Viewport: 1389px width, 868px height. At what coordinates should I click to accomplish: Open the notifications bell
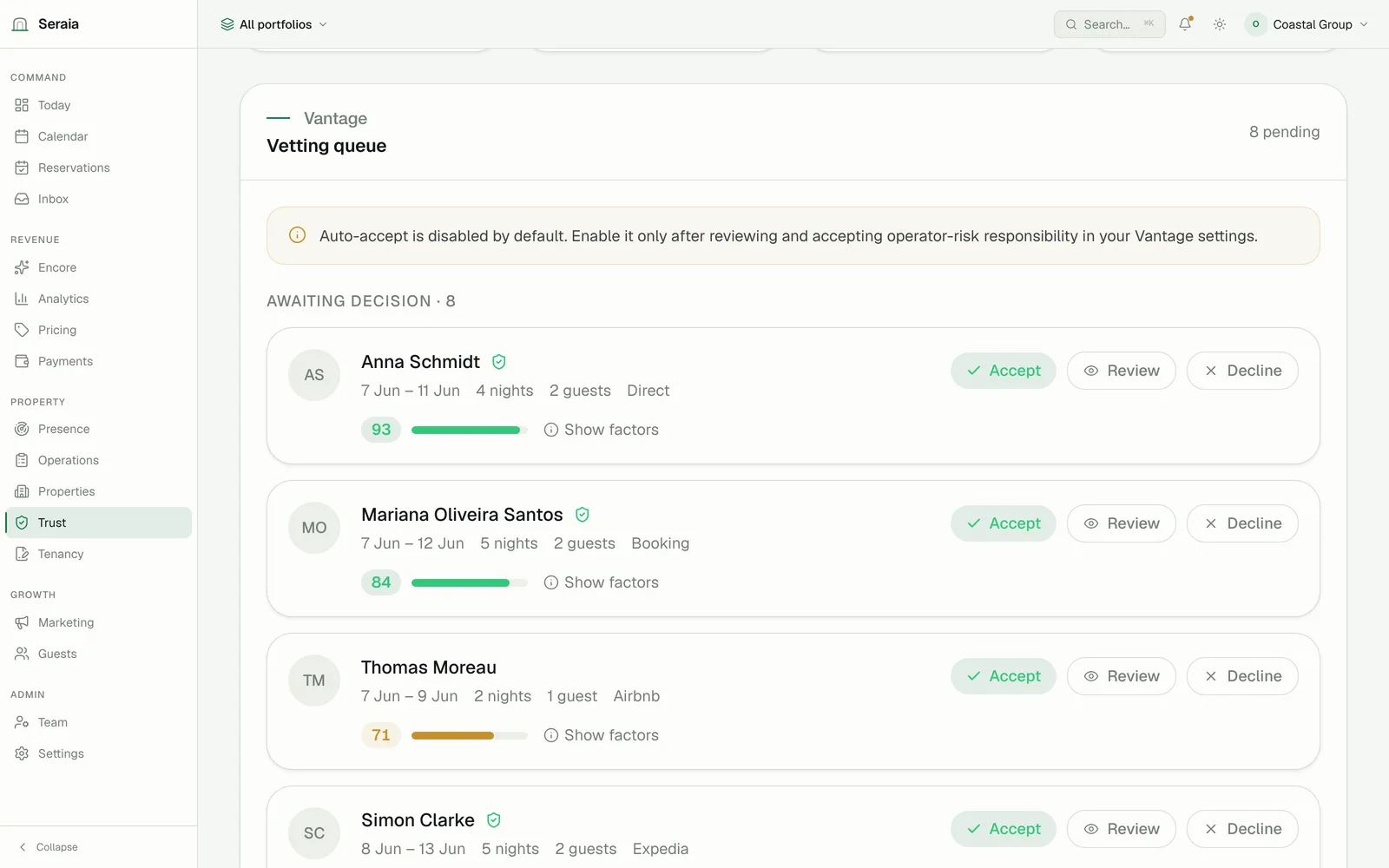(1185, 24)
